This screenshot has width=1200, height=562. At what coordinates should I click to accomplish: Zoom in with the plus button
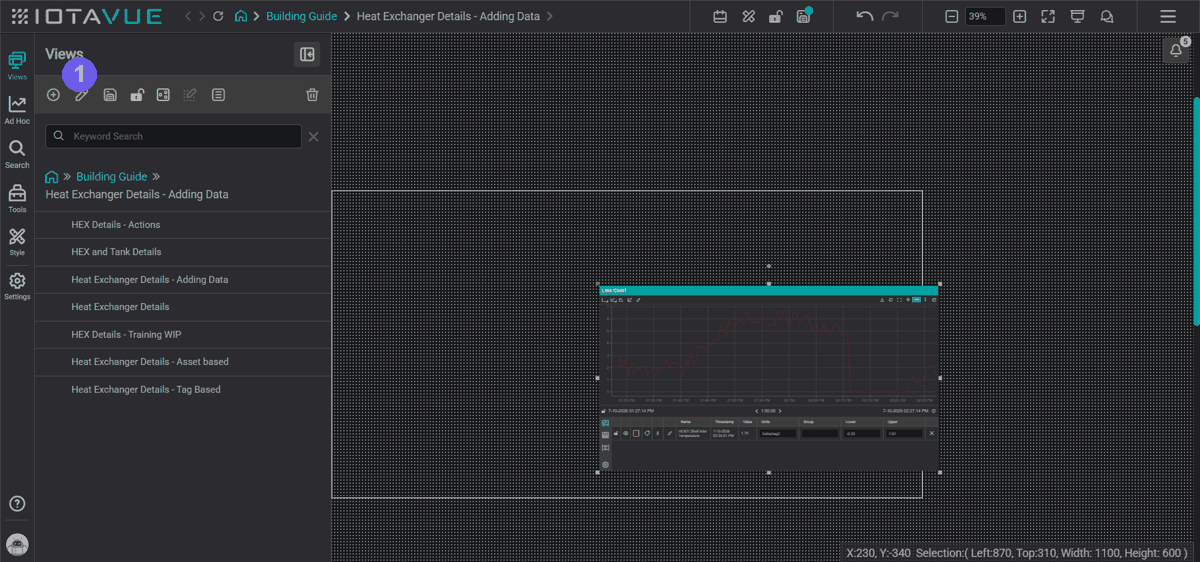pos(1019,17)
